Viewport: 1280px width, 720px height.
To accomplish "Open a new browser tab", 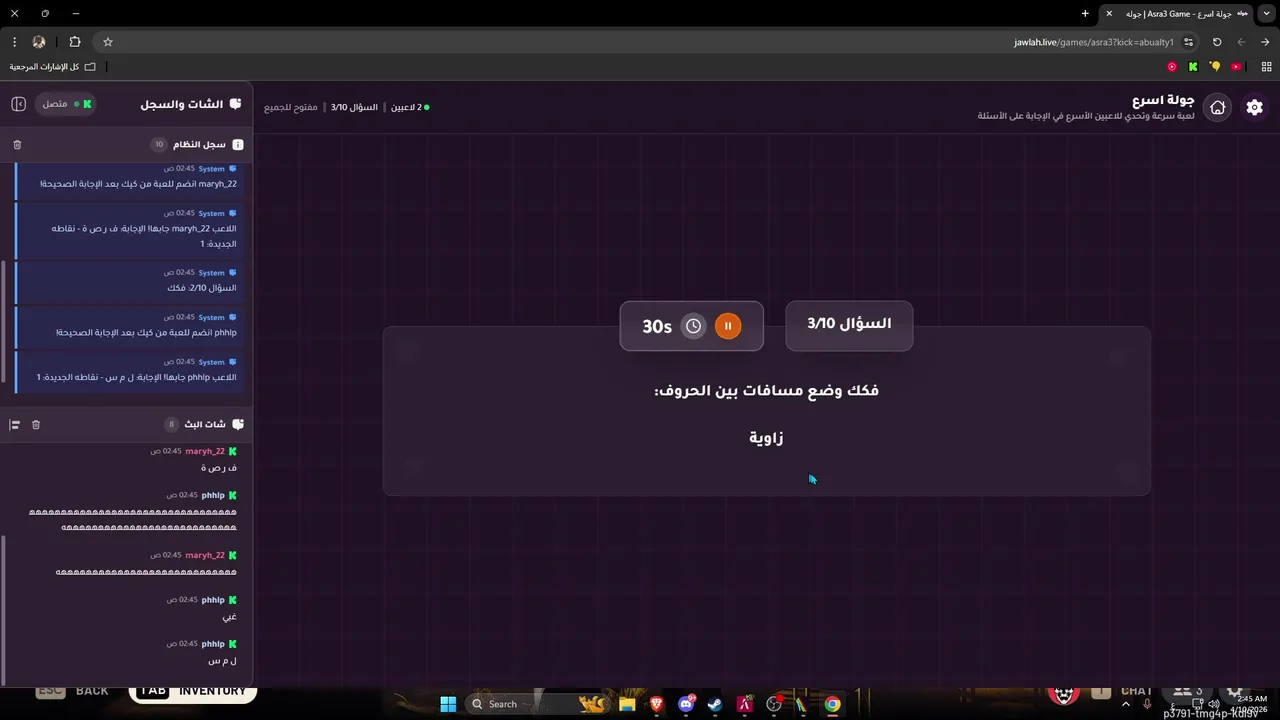I will click(1085, 14).
